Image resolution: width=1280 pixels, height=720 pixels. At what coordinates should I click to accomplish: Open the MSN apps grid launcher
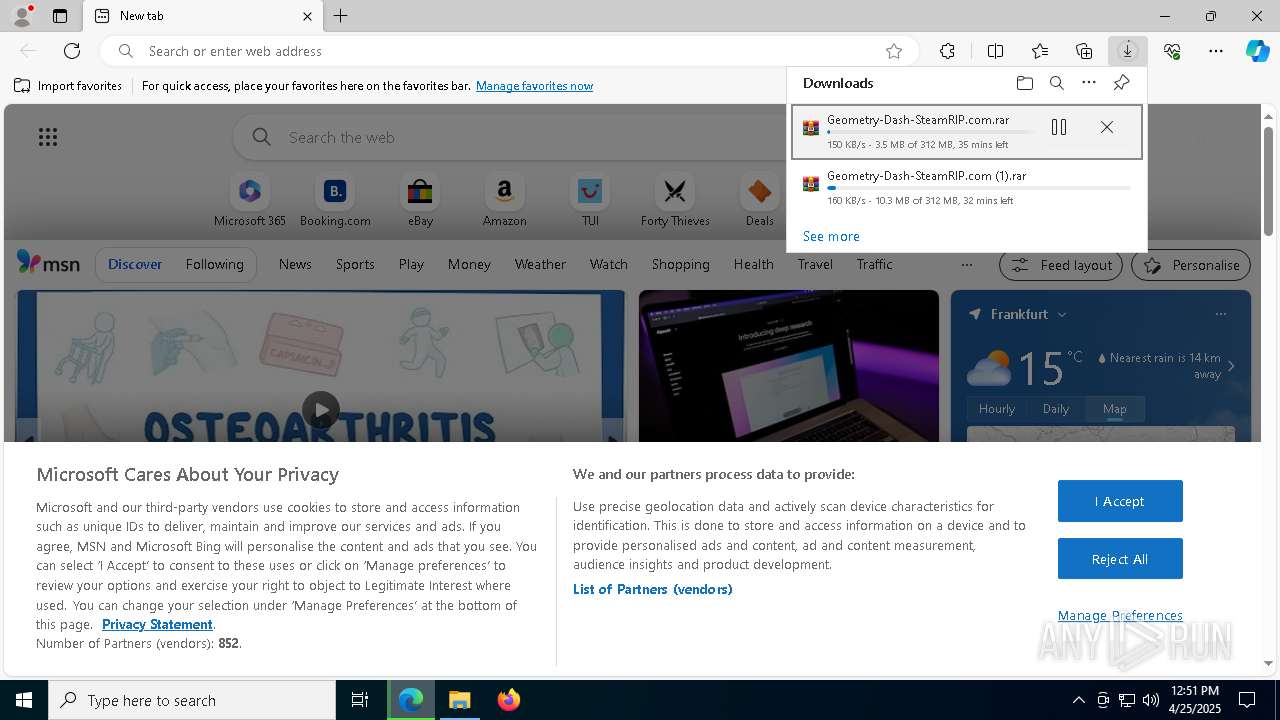point(48,137)
